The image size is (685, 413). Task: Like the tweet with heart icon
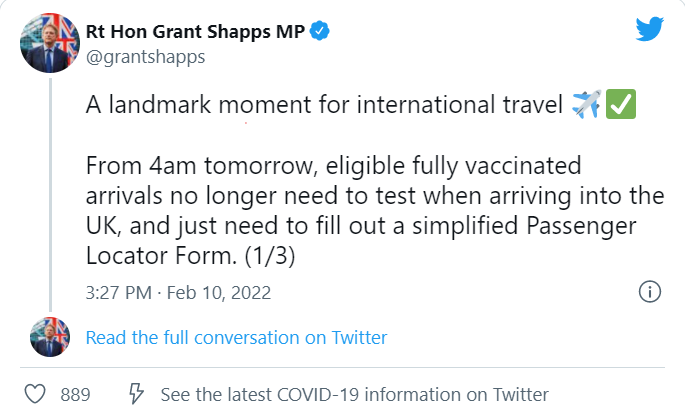35,394
